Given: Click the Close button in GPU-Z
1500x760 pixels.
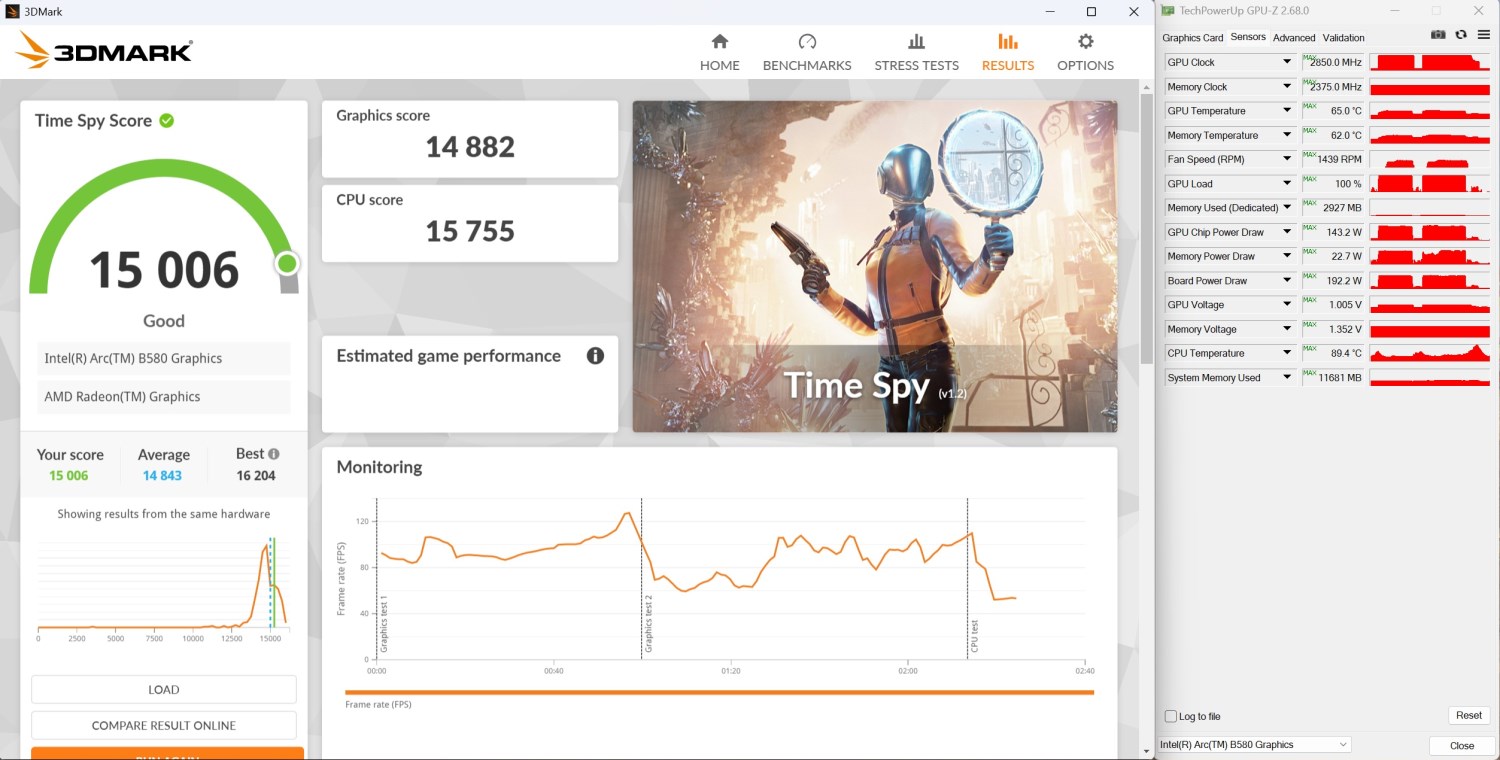Looking at the screenshot, I should coord(1462,746).
